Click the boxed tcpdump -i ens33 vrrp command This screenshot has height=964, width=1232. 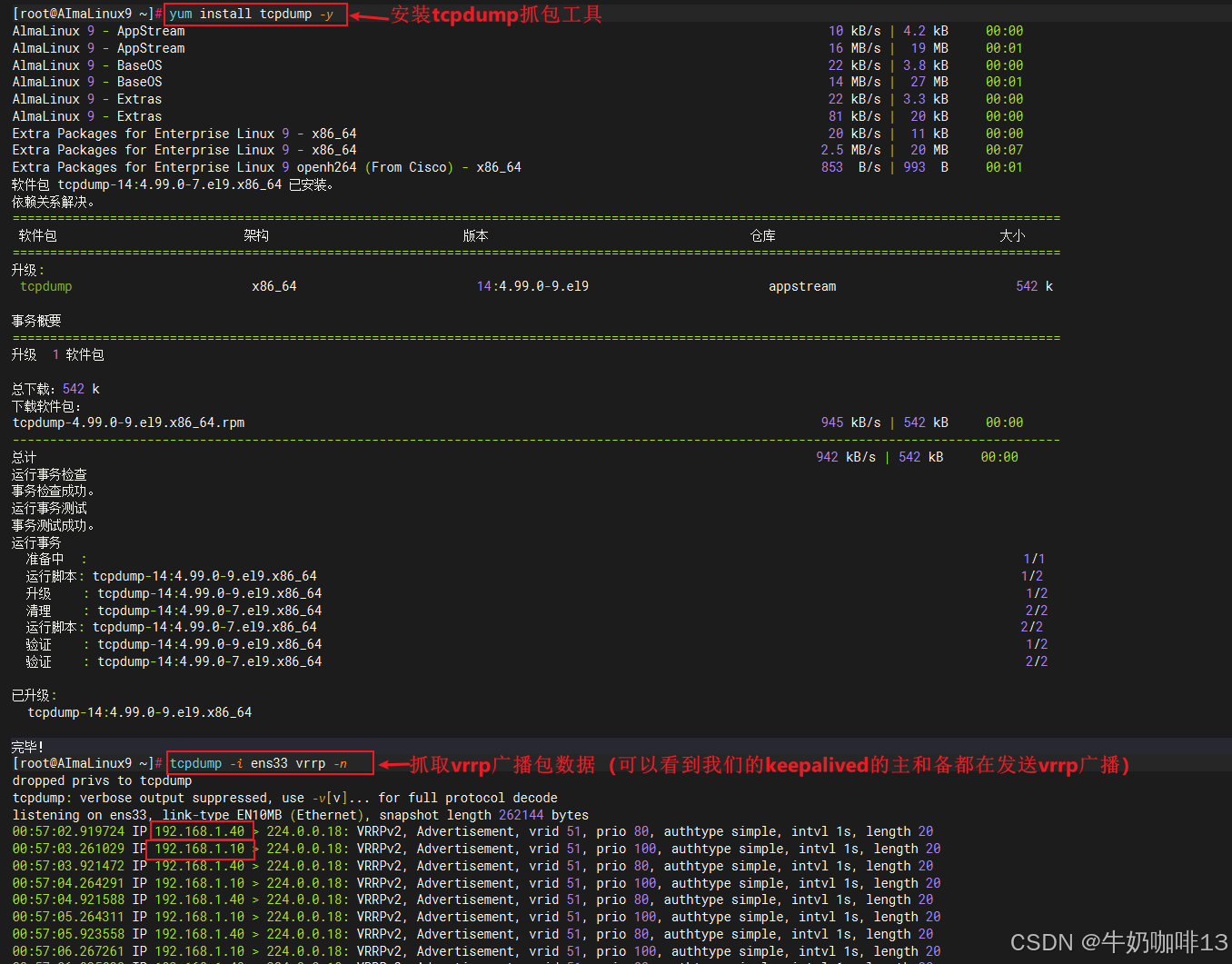pyautogui.click(x=270, y=763)
